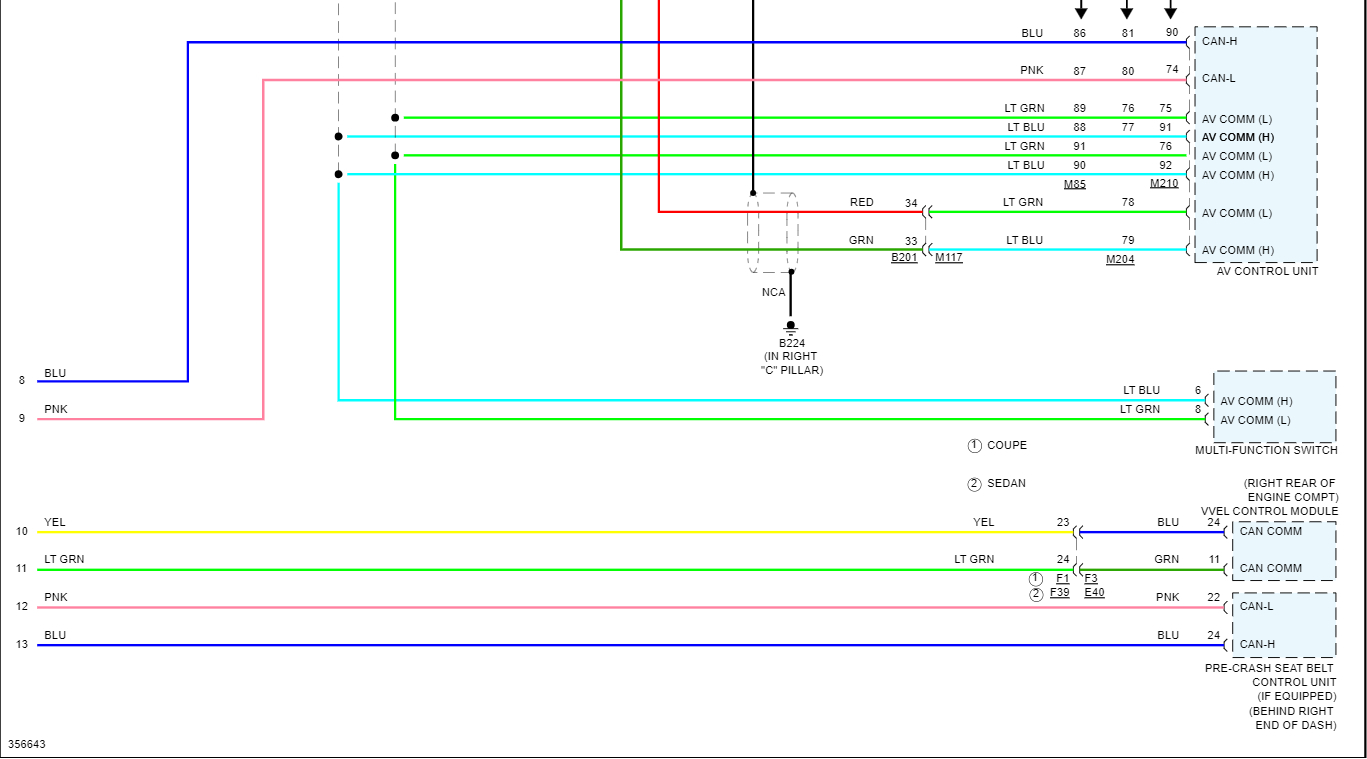Click the diagram number 356643
This screenshot has height=759, width=1367.
[x=27, y=745]
